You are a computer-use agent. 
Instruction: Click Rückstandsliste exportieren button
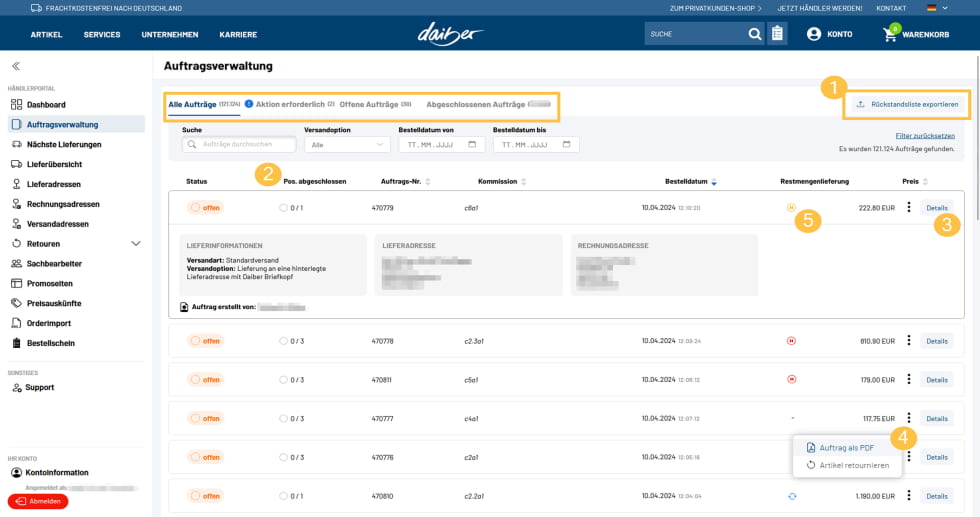point(907,104)
